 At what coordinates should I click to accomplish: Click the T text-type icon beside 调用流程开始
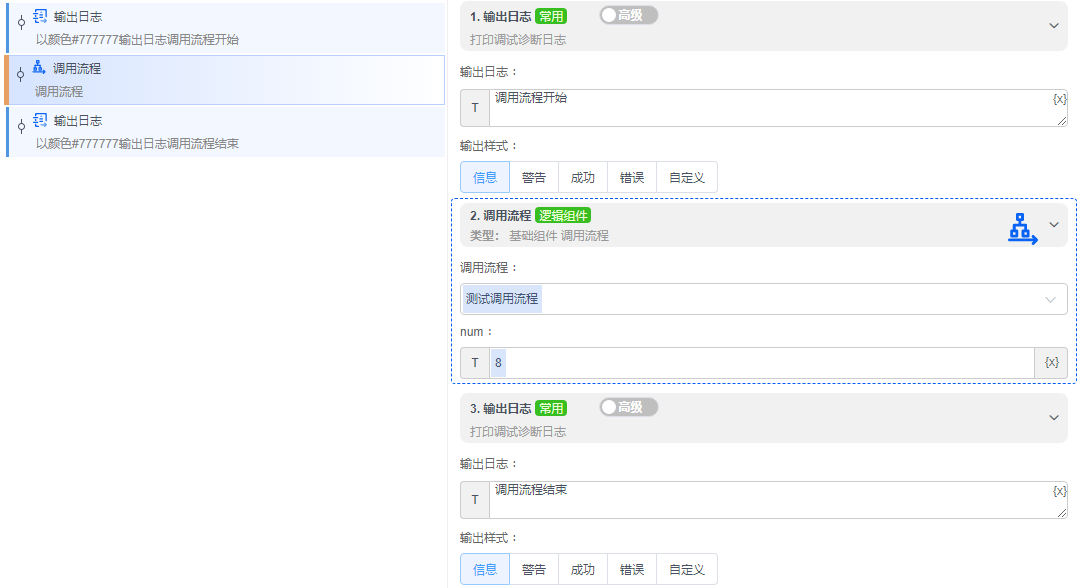tap(474, 107)
